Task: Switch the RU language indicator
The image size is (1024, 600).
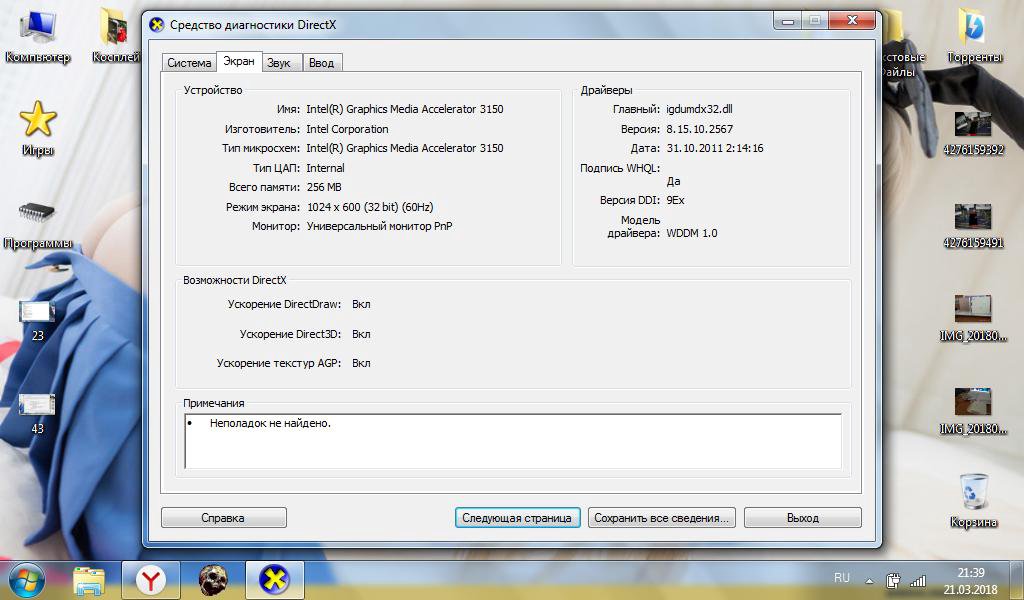Action: tap(842, 578)
